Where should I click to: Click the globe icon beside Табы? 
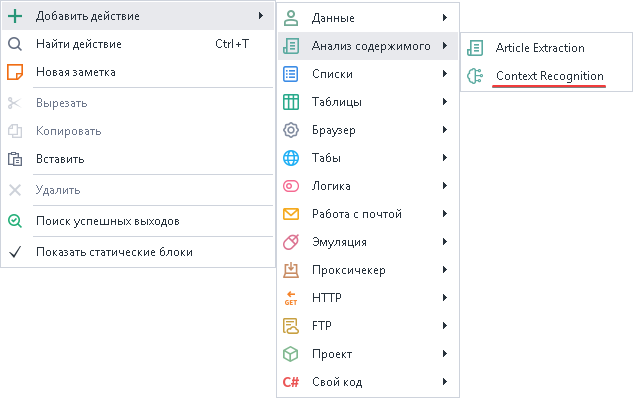pos(291,158)
